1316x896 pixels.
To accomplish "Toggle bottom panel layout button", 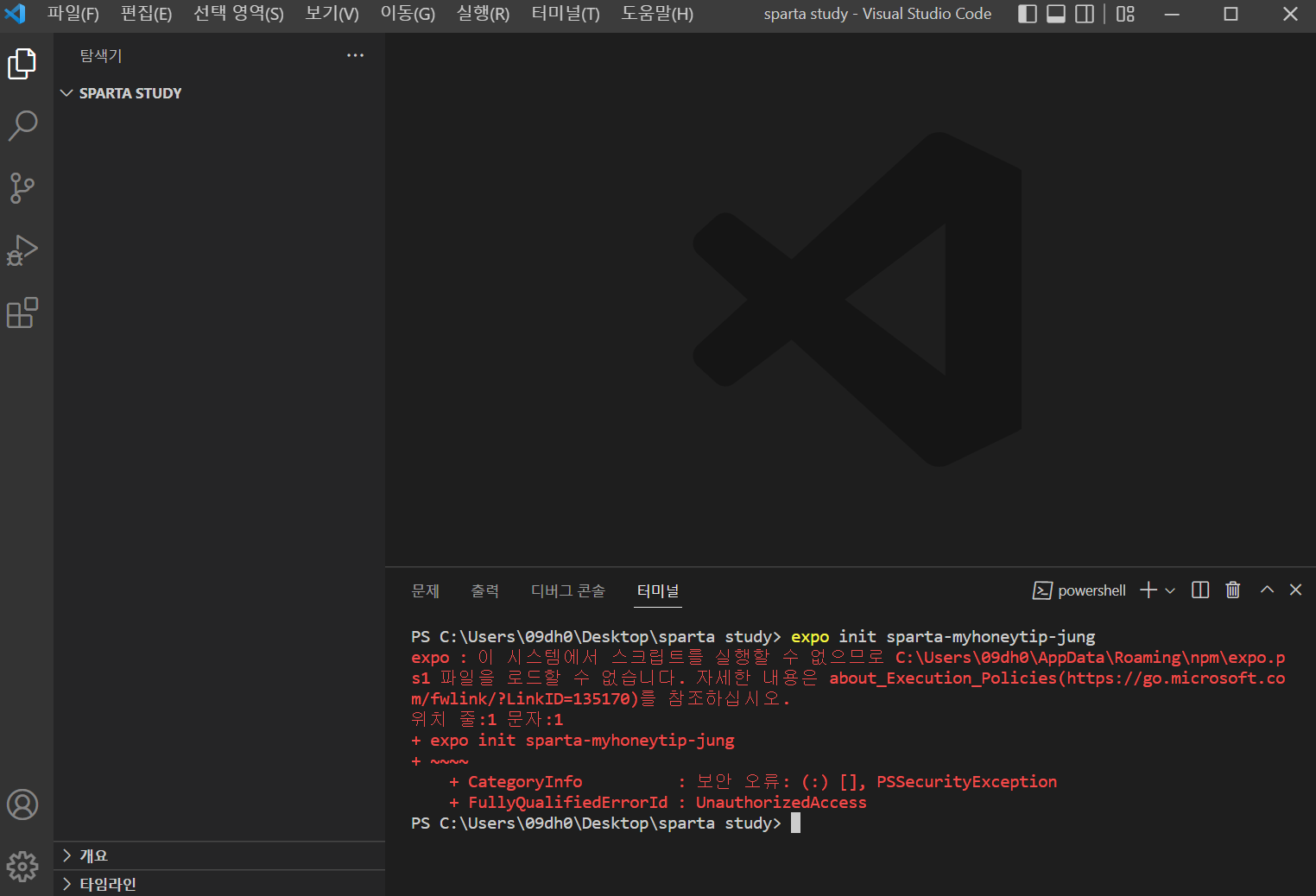I will (x=1056, y=14).
